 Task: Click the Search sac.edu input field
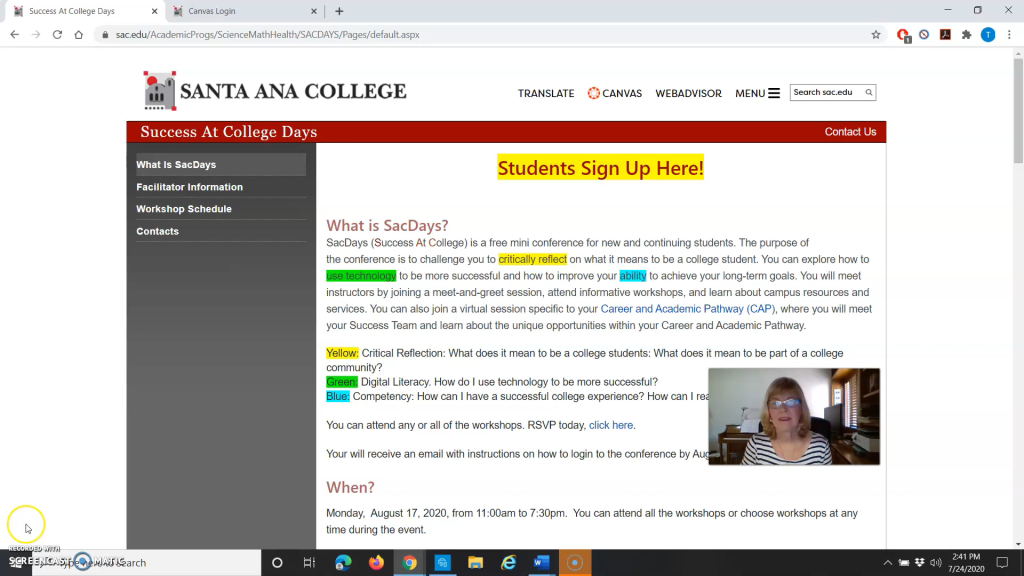[827, 93]
